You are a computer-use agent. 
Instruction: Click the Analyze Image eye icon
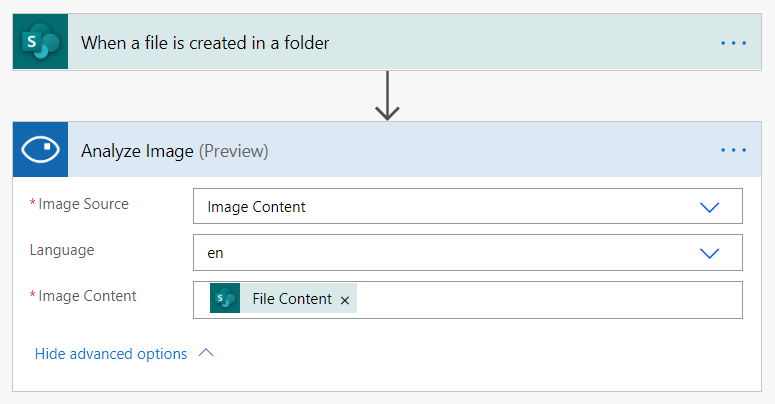click(x=40, y=150)
